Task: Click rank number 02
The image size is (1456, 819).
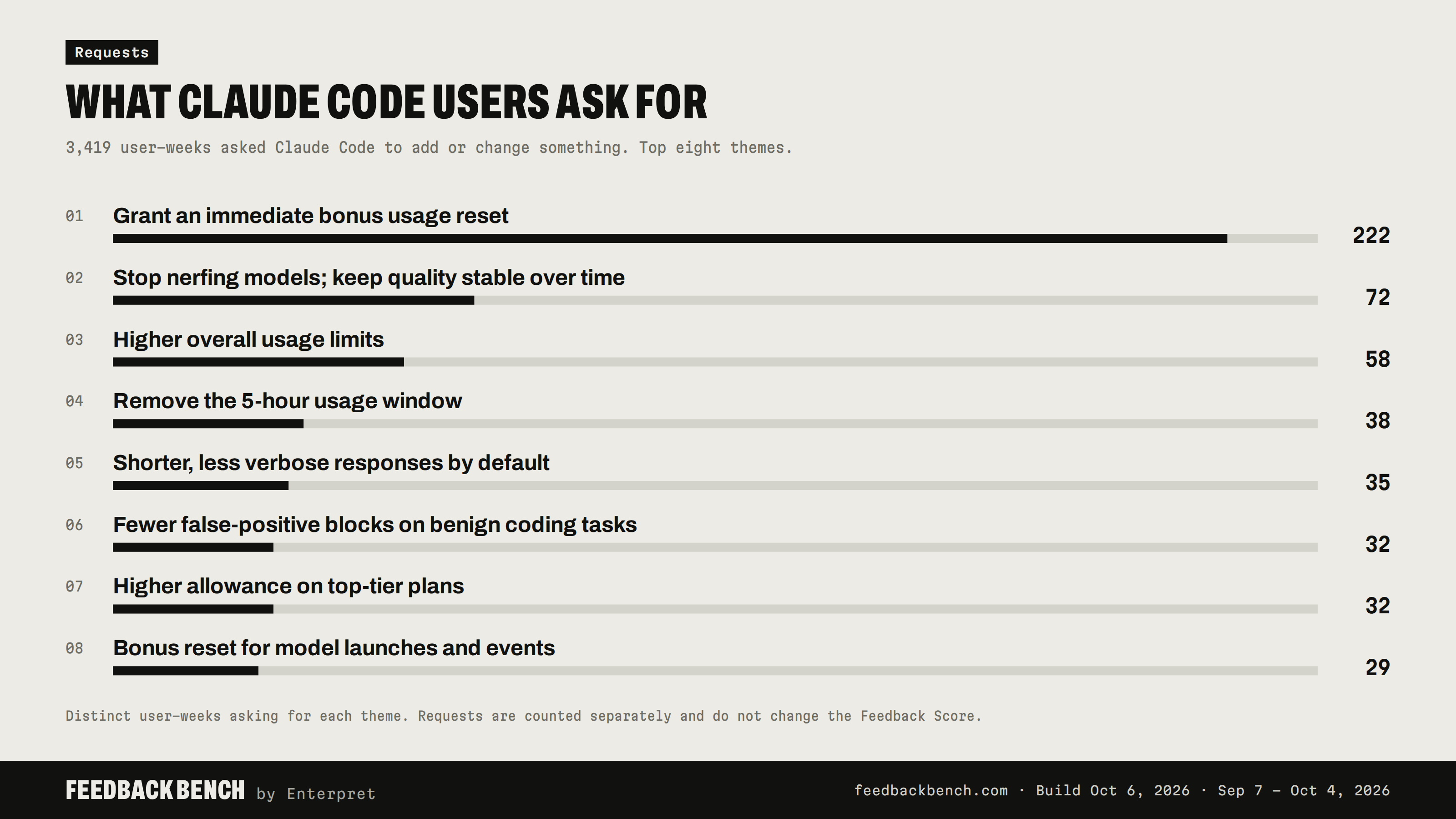Action: (x=74, y=278)
